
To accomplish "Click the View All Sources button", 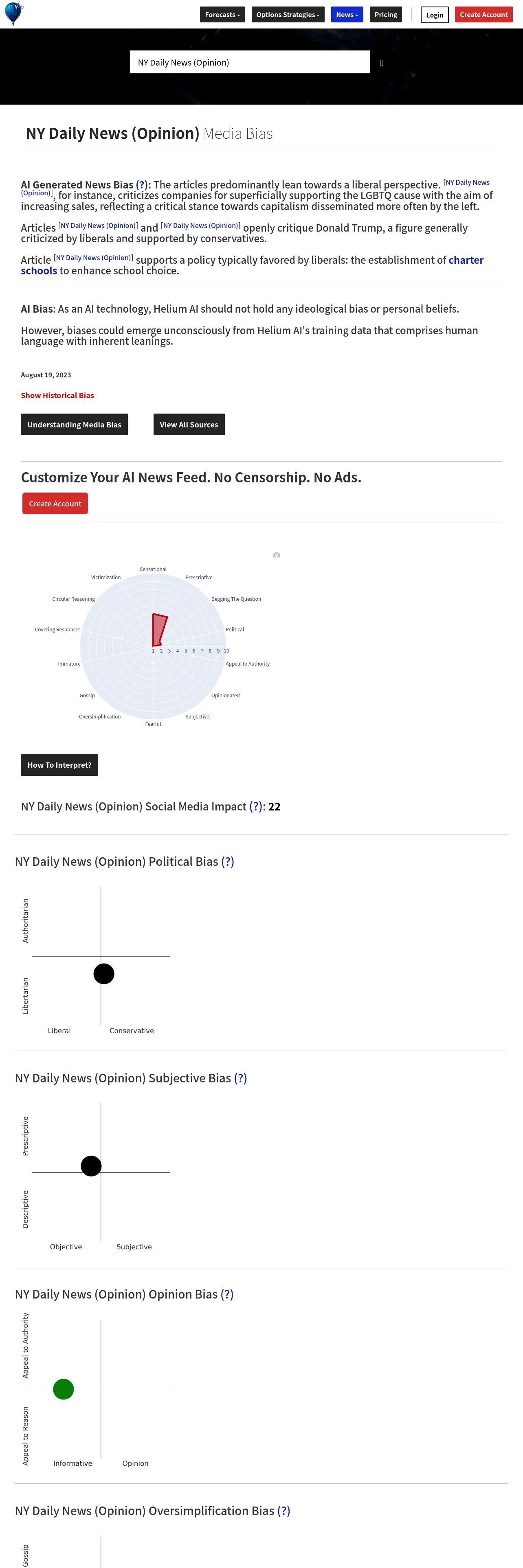I will pos(189,424).
